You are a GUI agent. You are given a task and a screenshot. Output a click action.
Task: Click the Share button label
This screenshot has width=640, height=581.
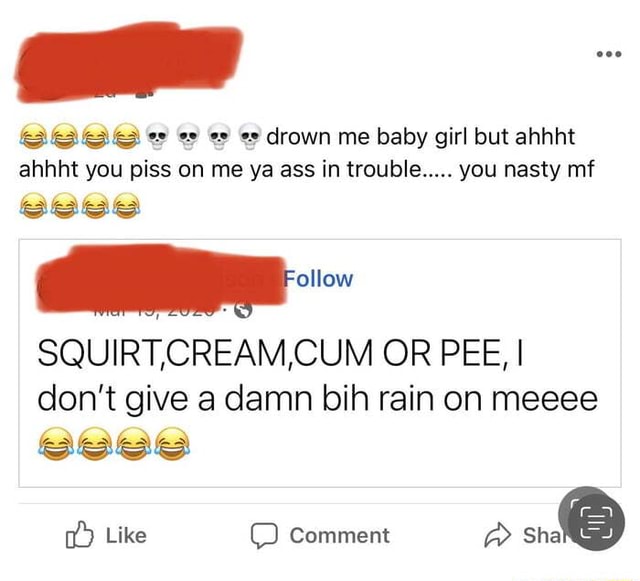(x=542, y=535)
